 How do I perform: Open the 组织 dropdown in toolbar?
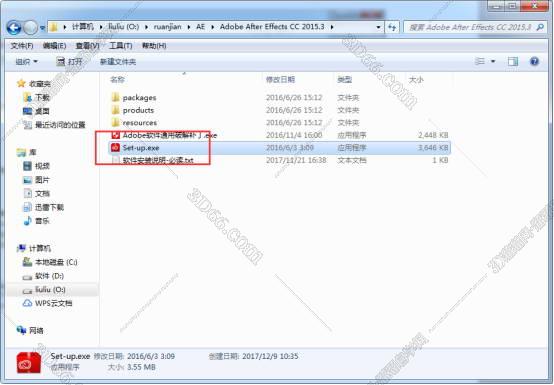tap(26, 62)
